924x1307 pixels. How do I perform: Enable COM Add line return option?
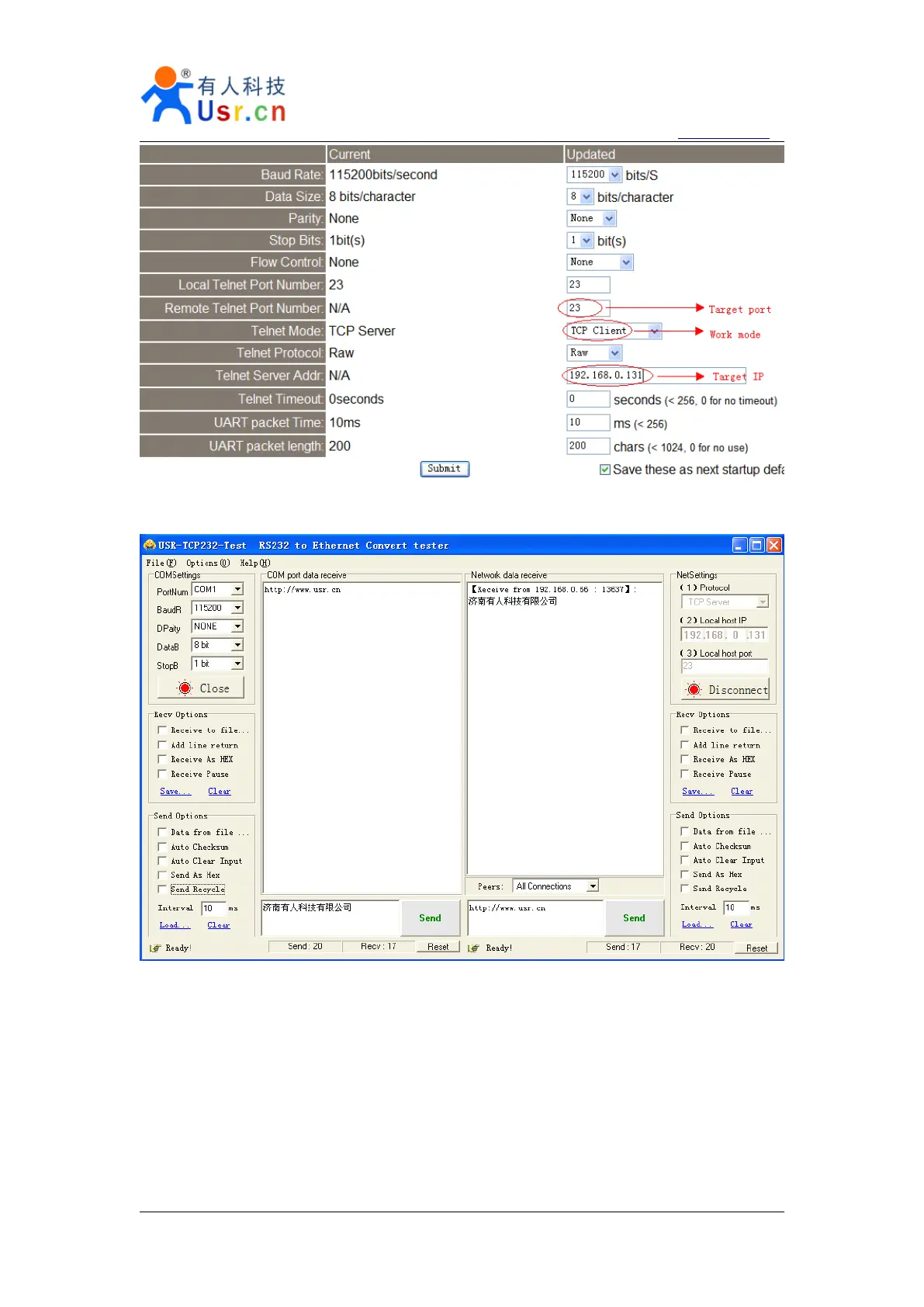coord(162,744)
